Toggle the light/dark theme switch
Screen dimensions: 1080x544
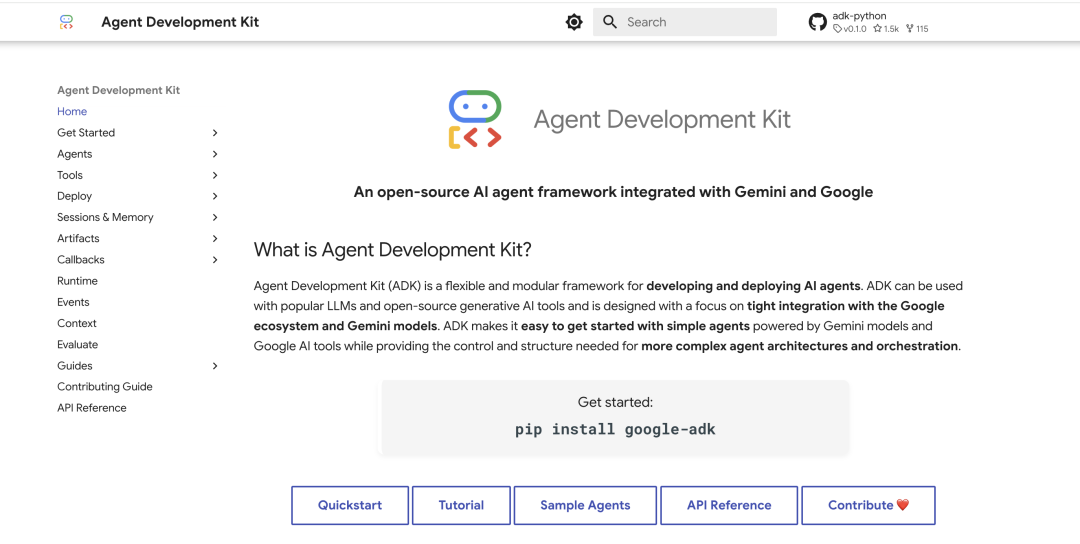(574, 22)
